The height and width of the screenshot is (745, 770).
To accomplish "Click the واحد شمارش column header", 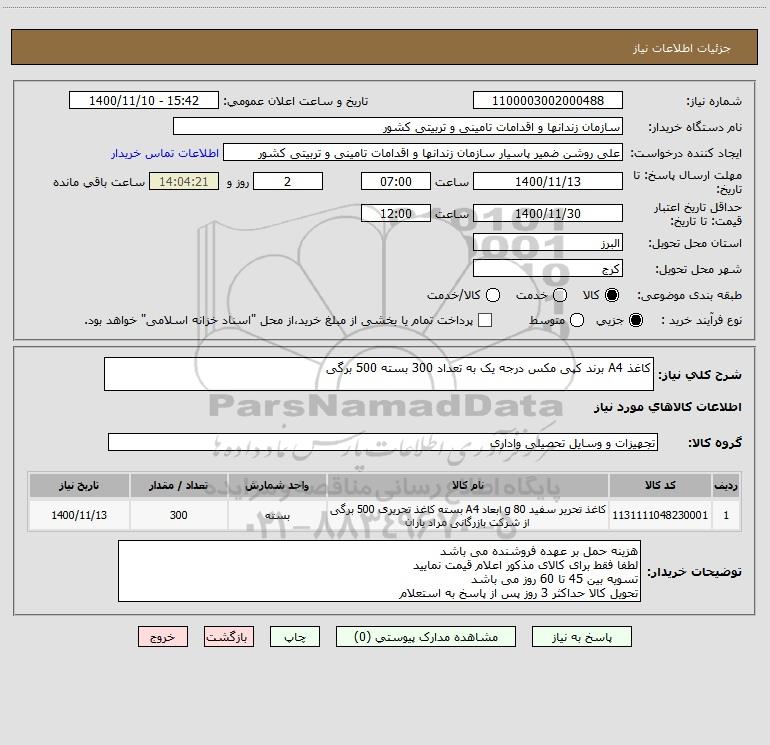I will tap(277, 485).
